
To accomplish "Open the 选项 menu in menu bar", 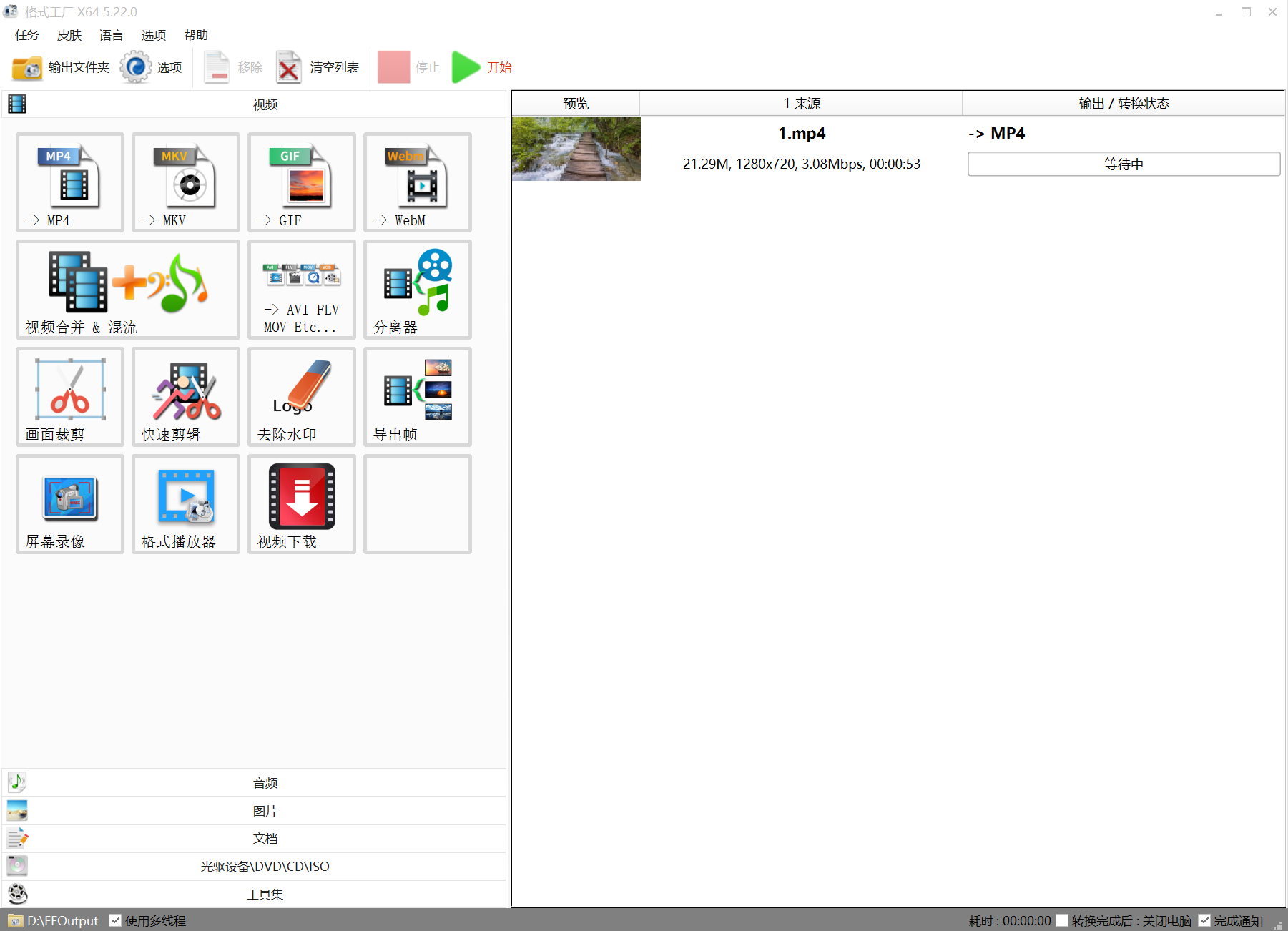I will pos(153,35).
